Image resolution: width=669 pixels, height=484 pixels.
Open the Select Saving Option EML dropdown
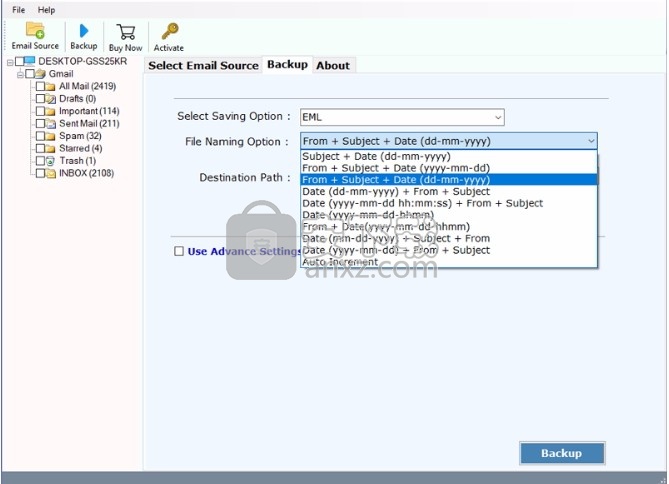(x=401, y=117)
